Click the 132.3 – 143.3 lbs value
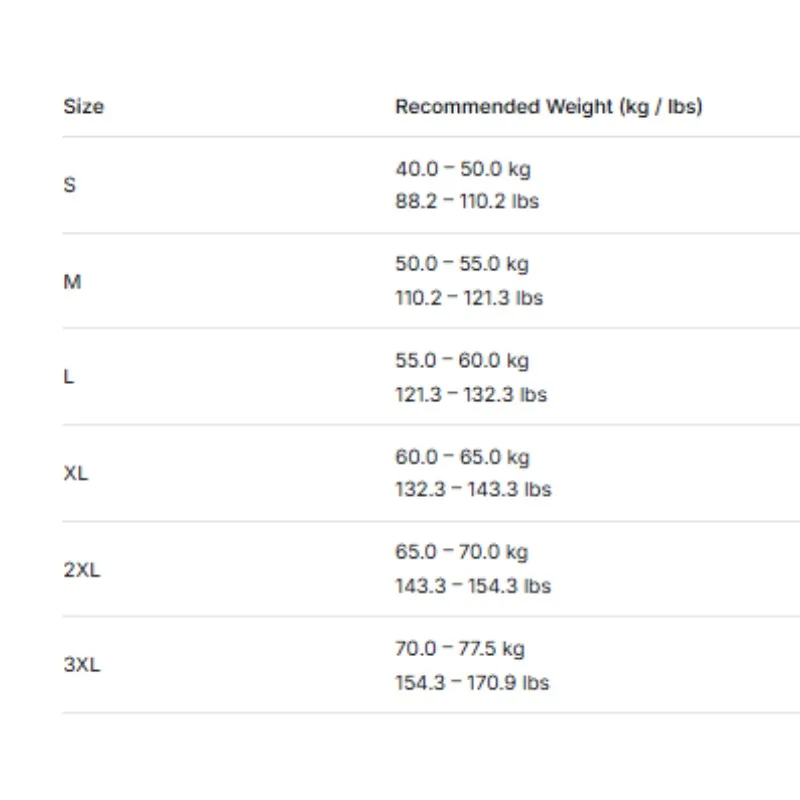 tap(473, 489)
